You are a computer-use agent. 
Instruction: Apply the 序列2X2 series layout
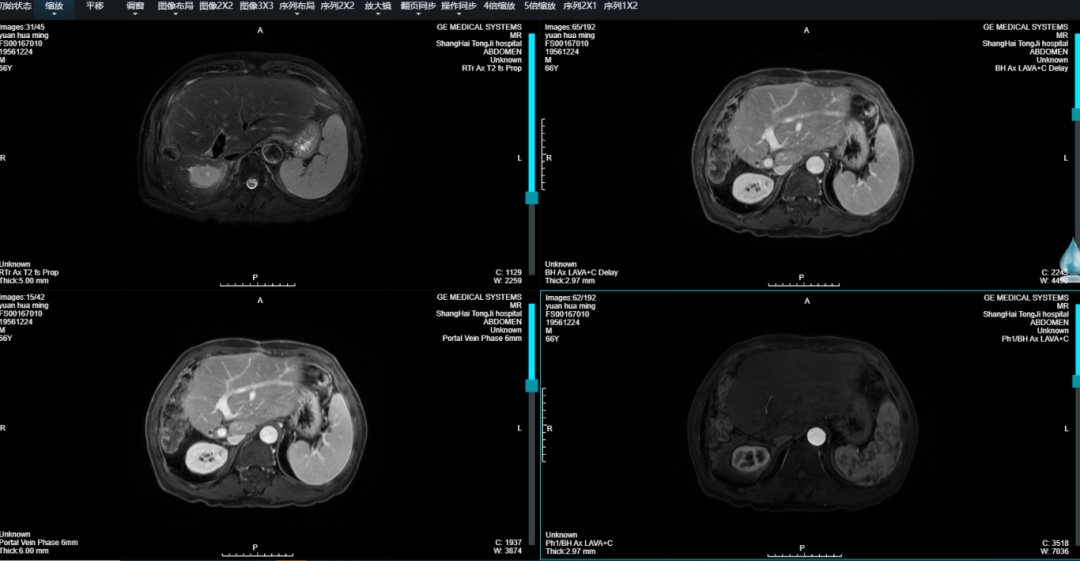(x=337, y=6)
